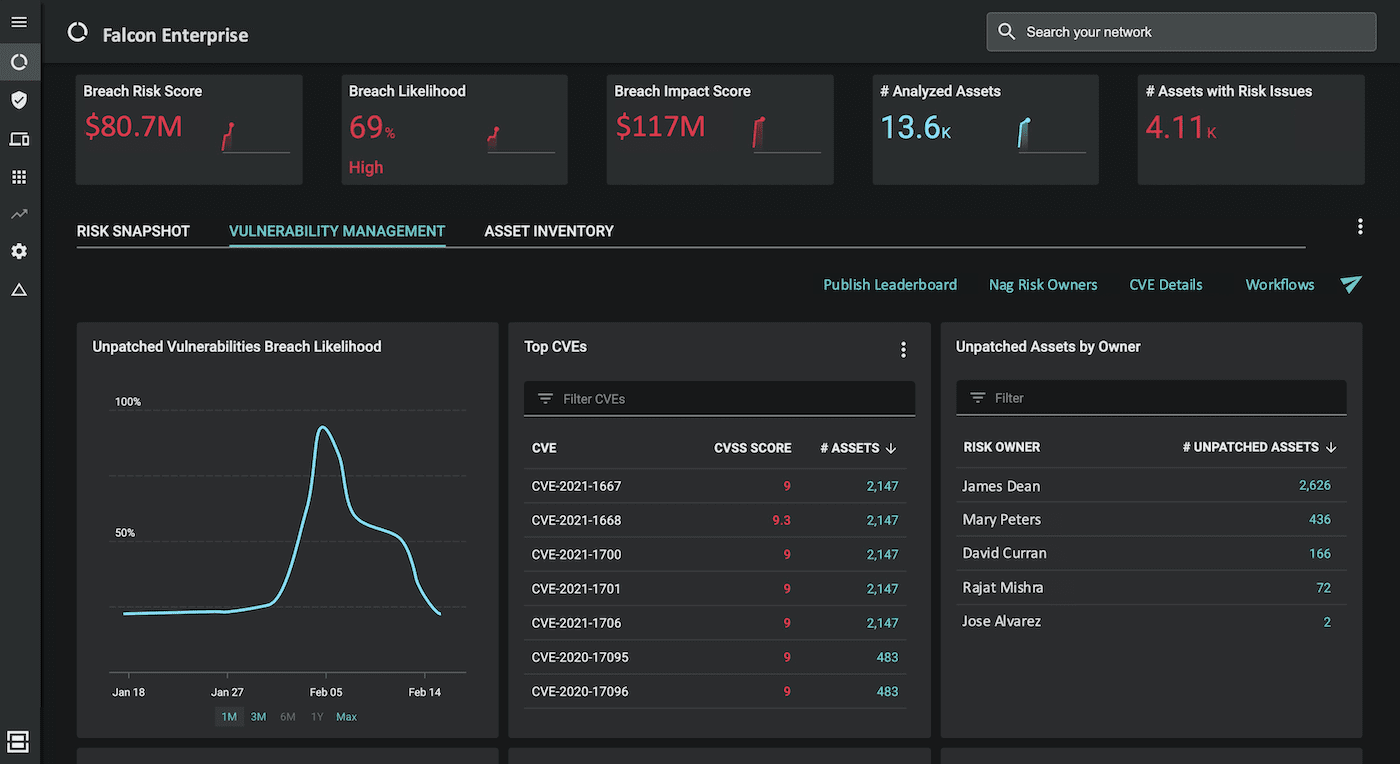This screenshot has height=764, width=1400.
Task: Click the Breach Risk Score sparkline
Action: tap(255, 137)
